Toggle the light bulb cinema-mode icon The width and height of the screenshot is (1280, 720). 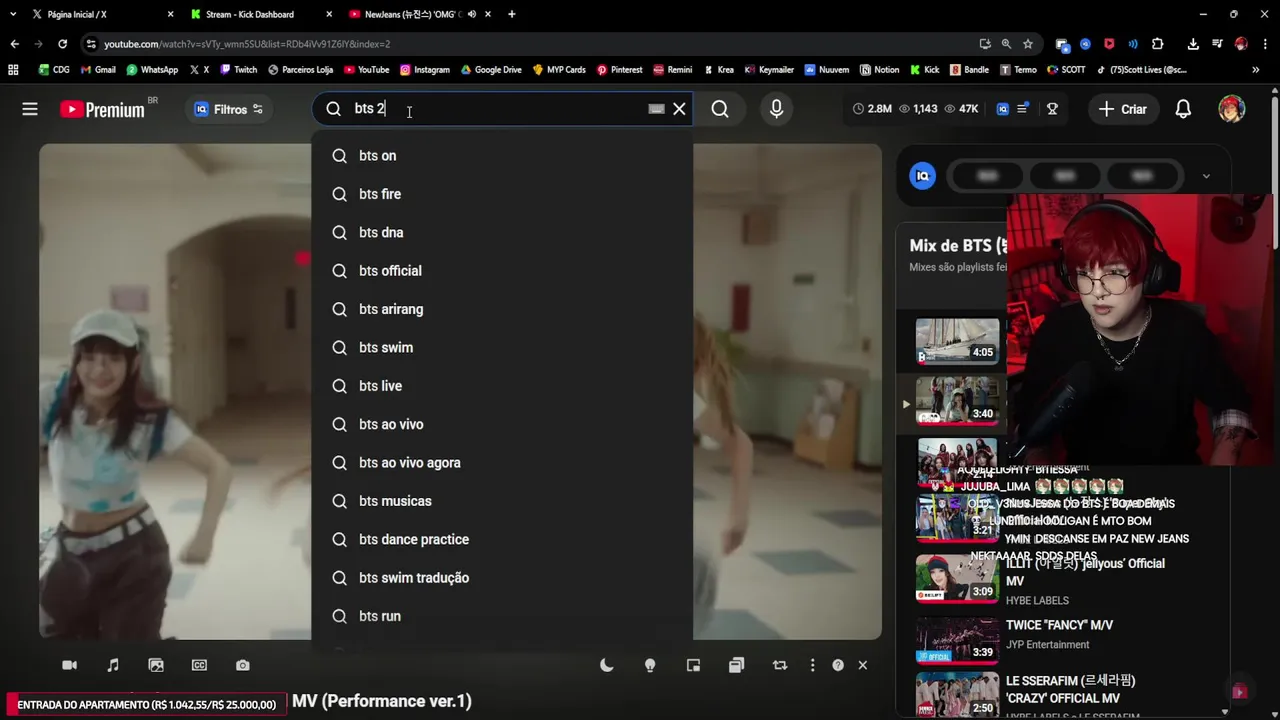point(650,665)
